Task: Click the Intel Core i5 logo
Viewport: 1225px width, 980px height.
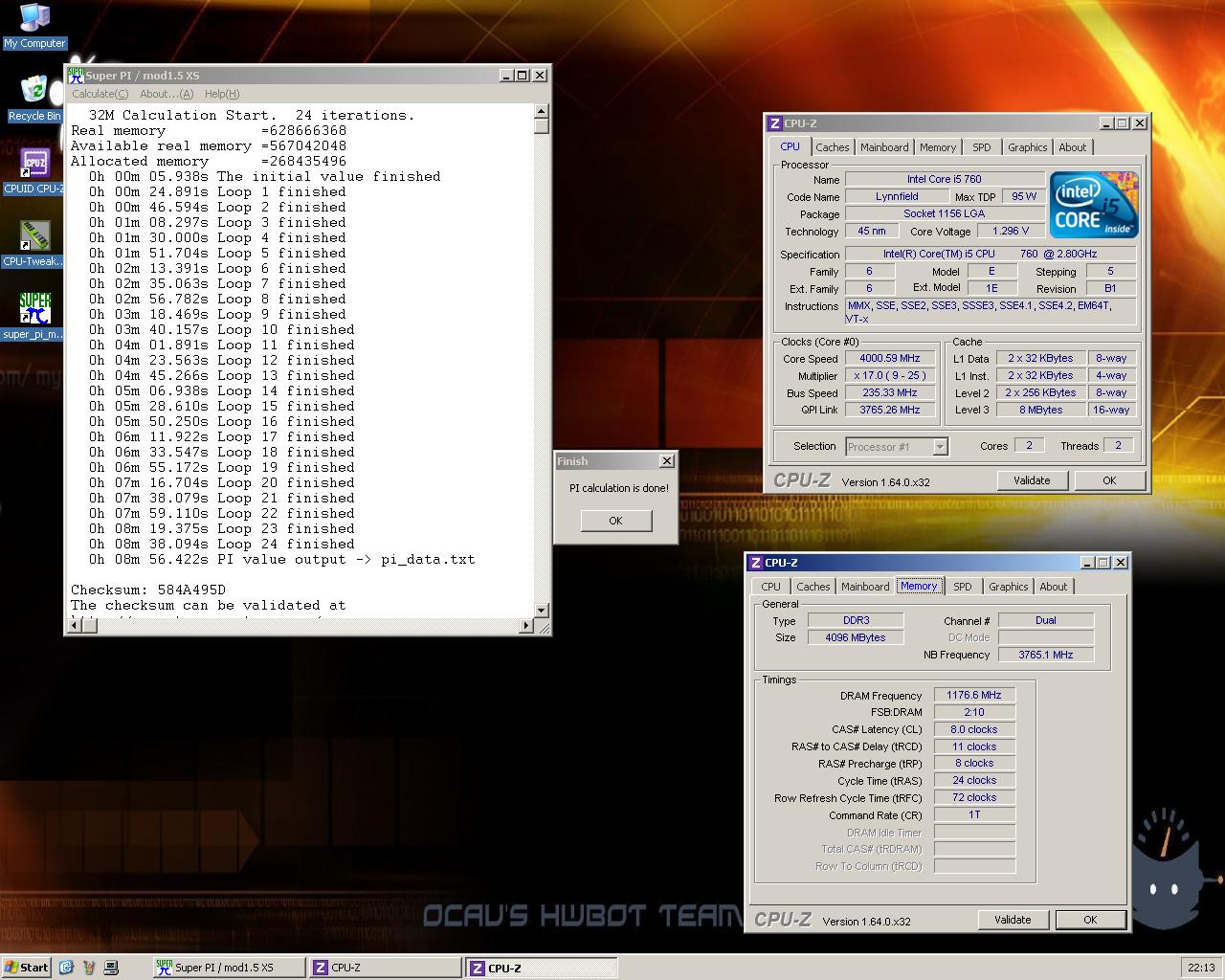Action: (x=1094, y=205)
